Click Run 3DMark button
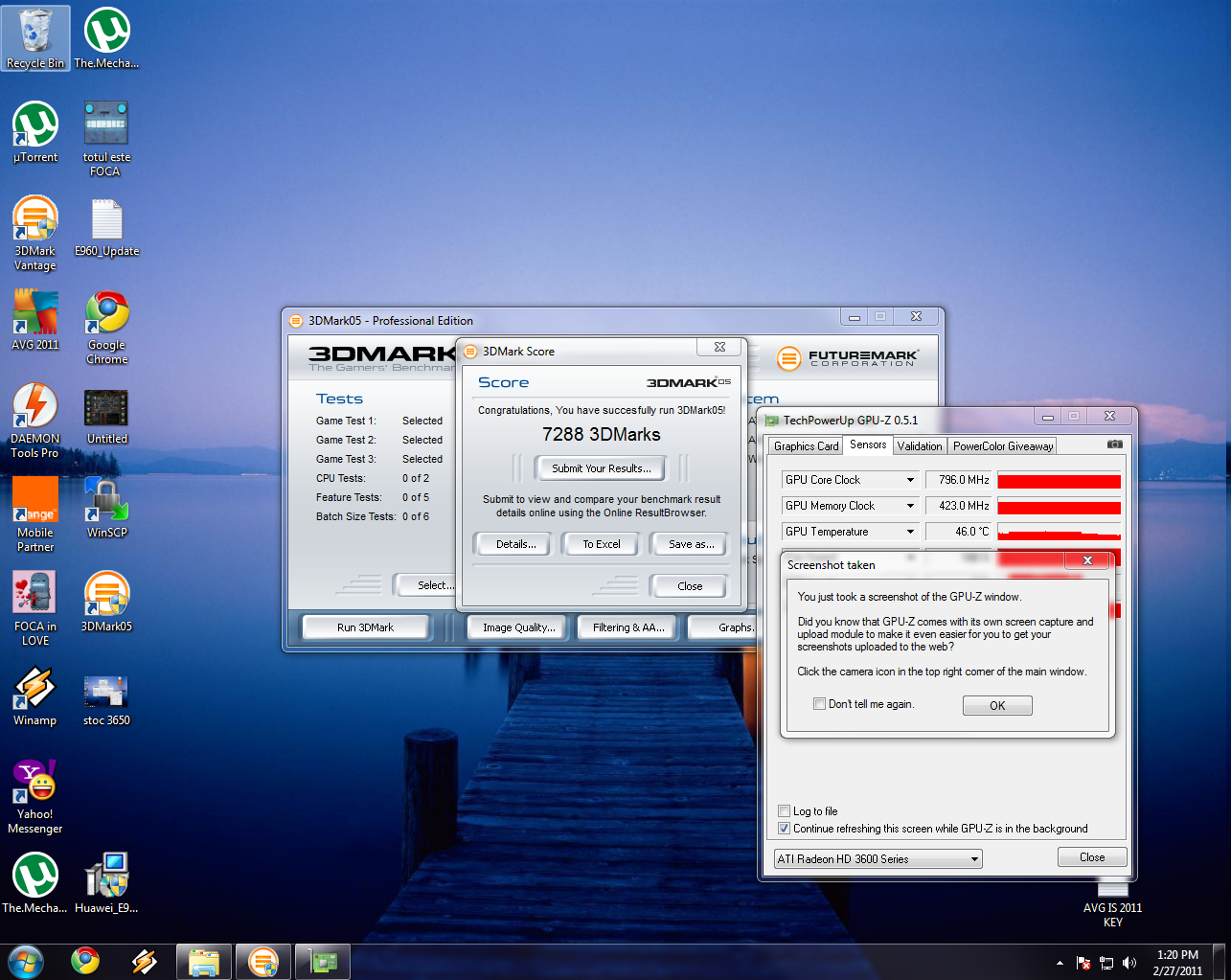This screenshot has width=1231, height=980. coord(365,627)
